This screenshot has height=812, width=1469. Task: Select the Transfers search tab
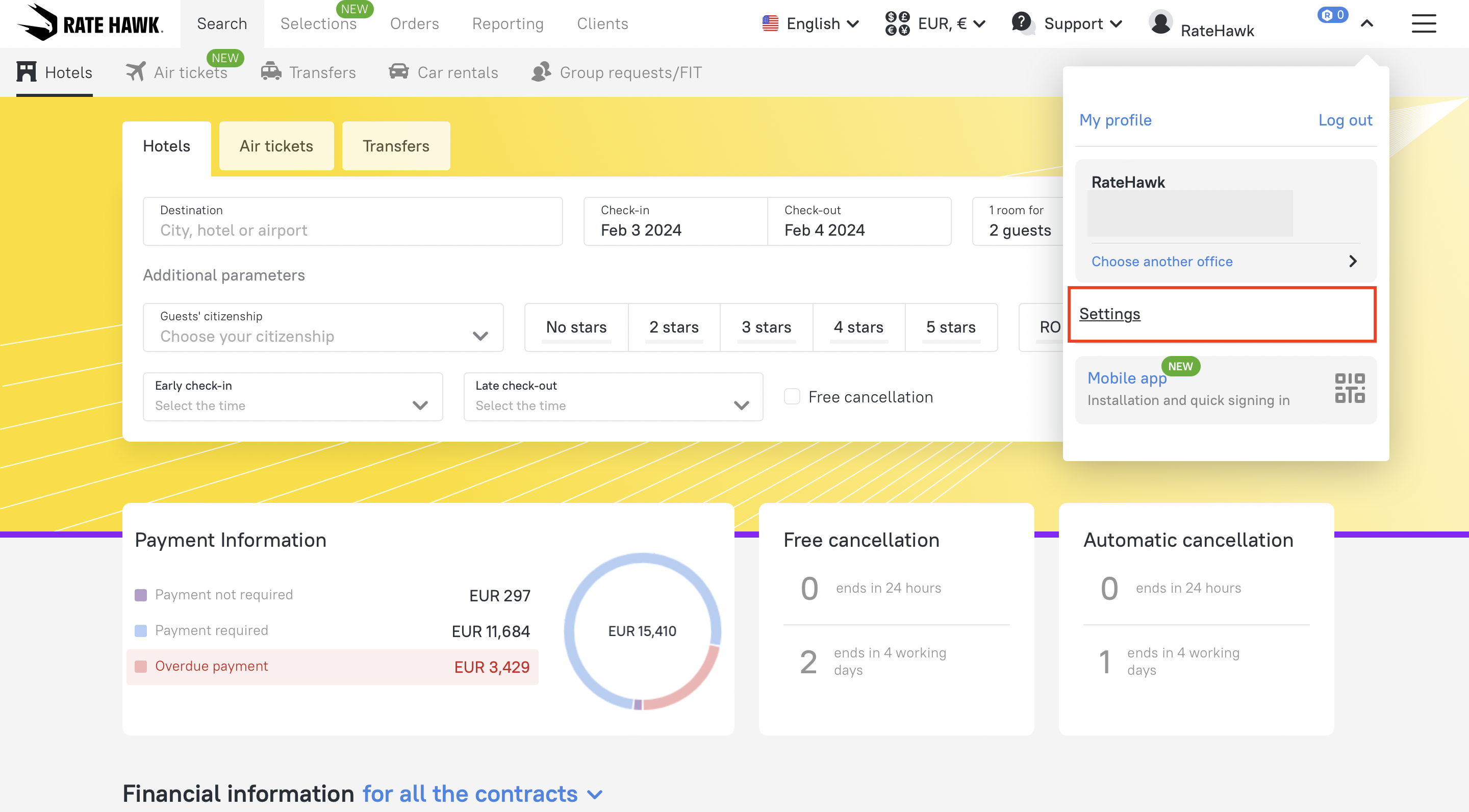[x=396, y=146]
